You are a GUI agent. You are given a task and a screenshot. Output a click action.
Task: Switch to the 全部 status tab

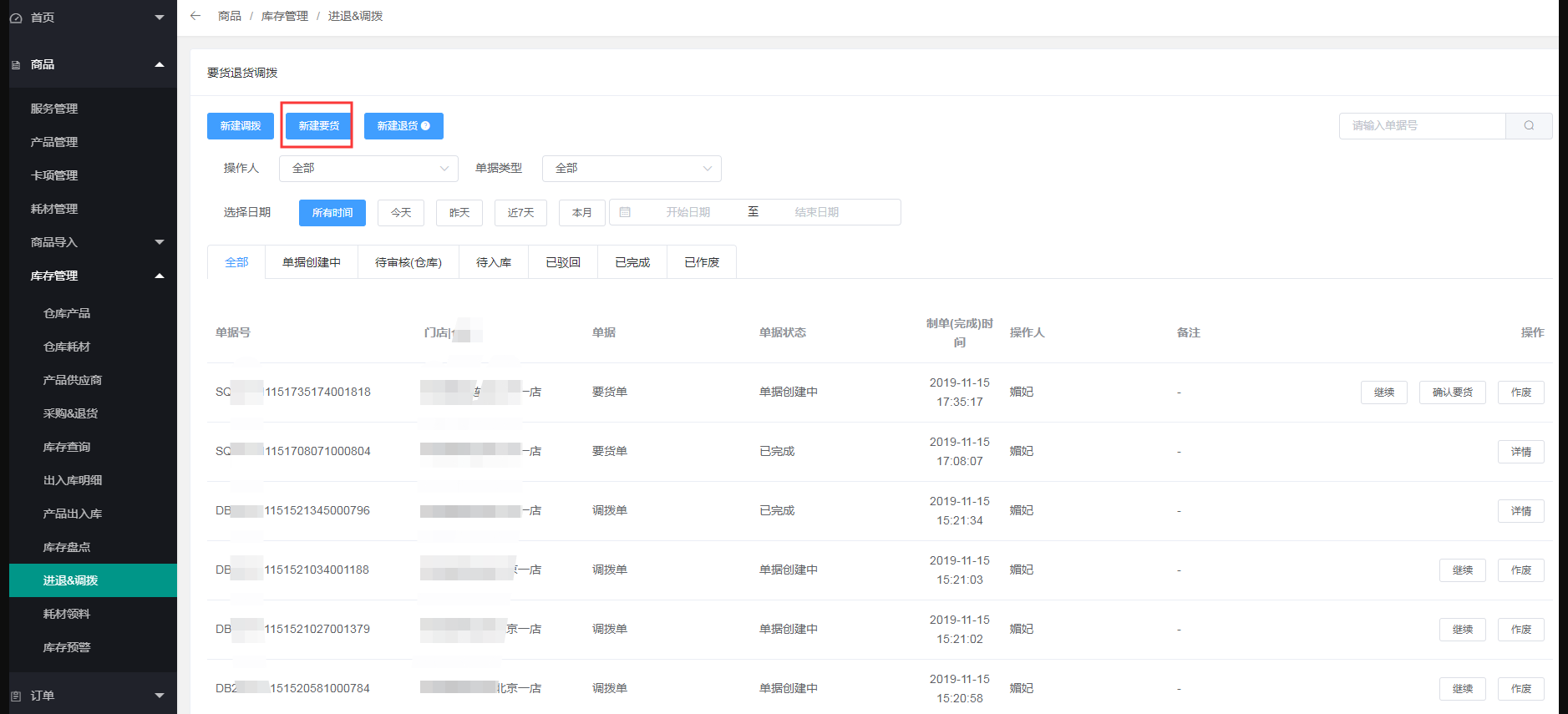236,262
